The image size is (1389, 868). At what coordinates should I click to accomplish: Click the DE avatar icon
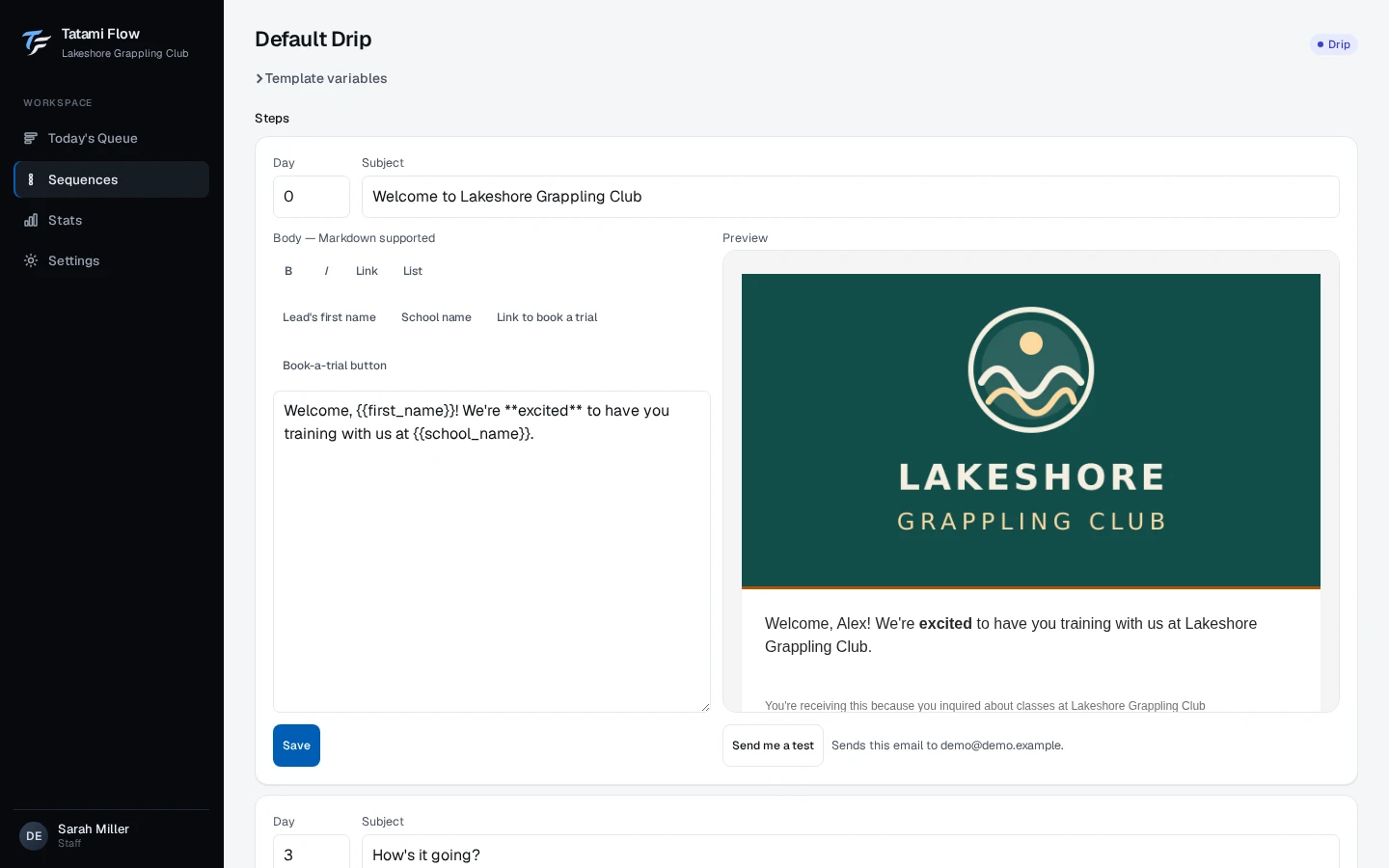(34, 836)
